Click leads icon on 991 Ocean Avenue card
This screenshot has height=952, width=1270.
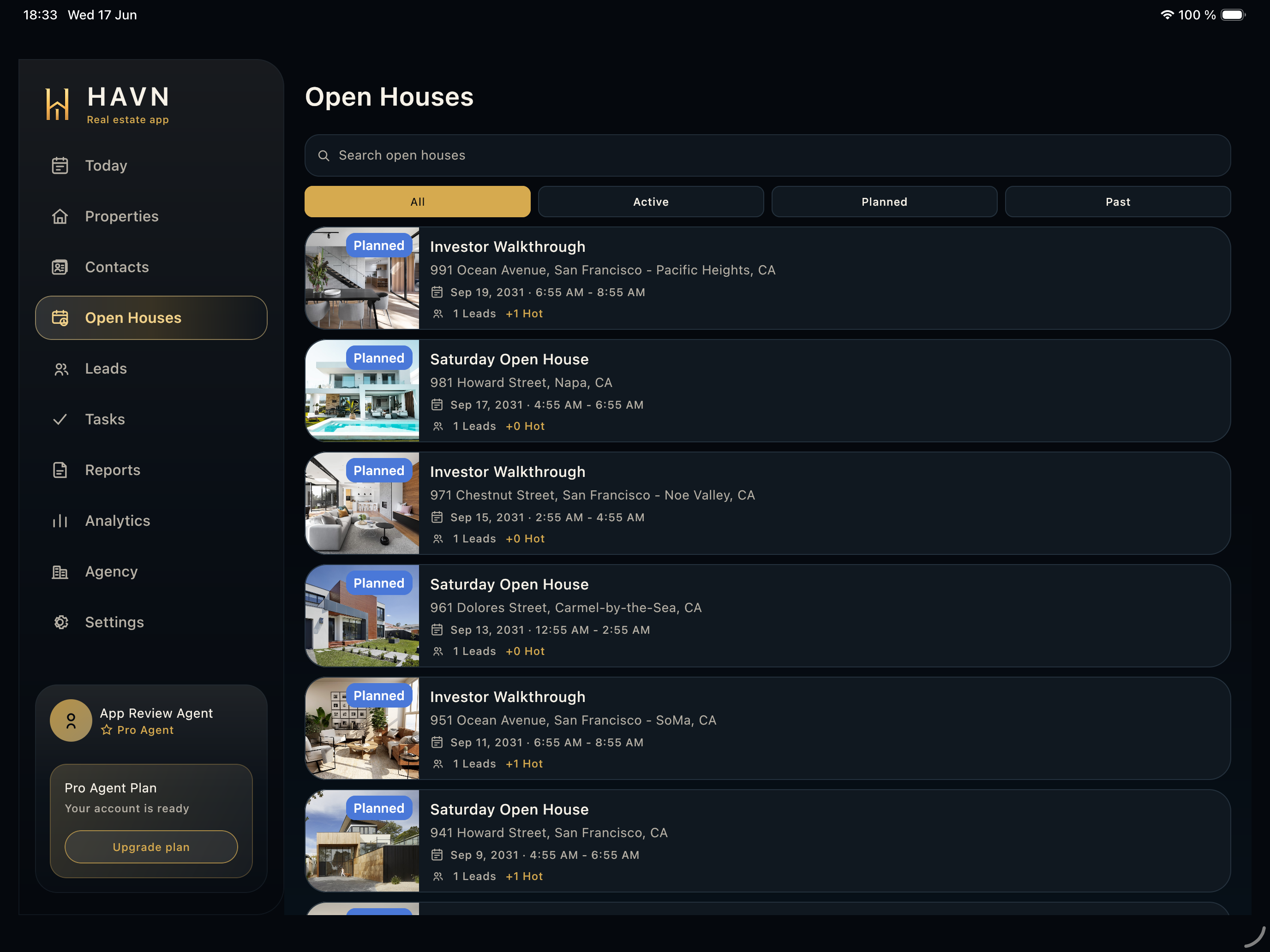(437, 314)
